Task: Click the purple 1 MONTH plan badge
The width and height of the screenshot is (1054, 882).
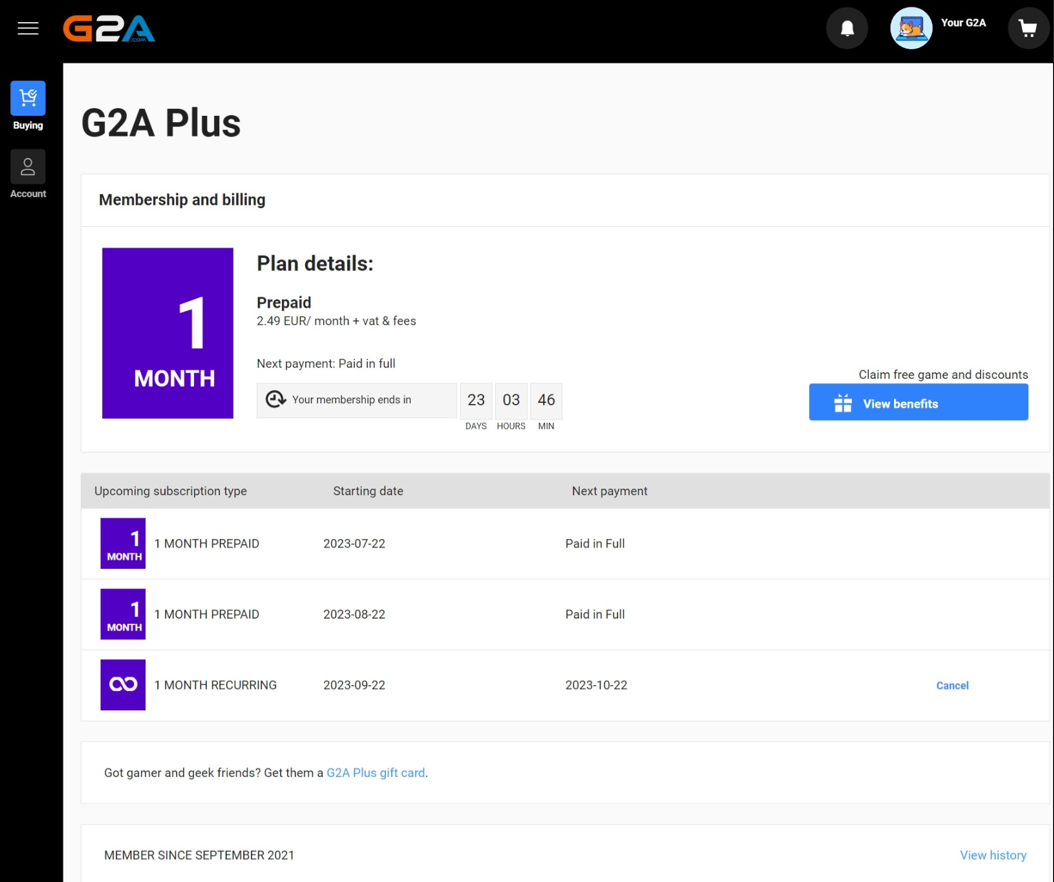Action: pos(167,332)
